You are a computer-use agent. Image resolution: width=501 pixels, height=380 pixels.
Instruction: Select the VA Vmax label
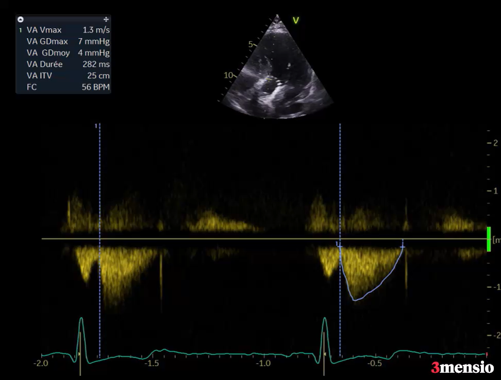[44, 30]
